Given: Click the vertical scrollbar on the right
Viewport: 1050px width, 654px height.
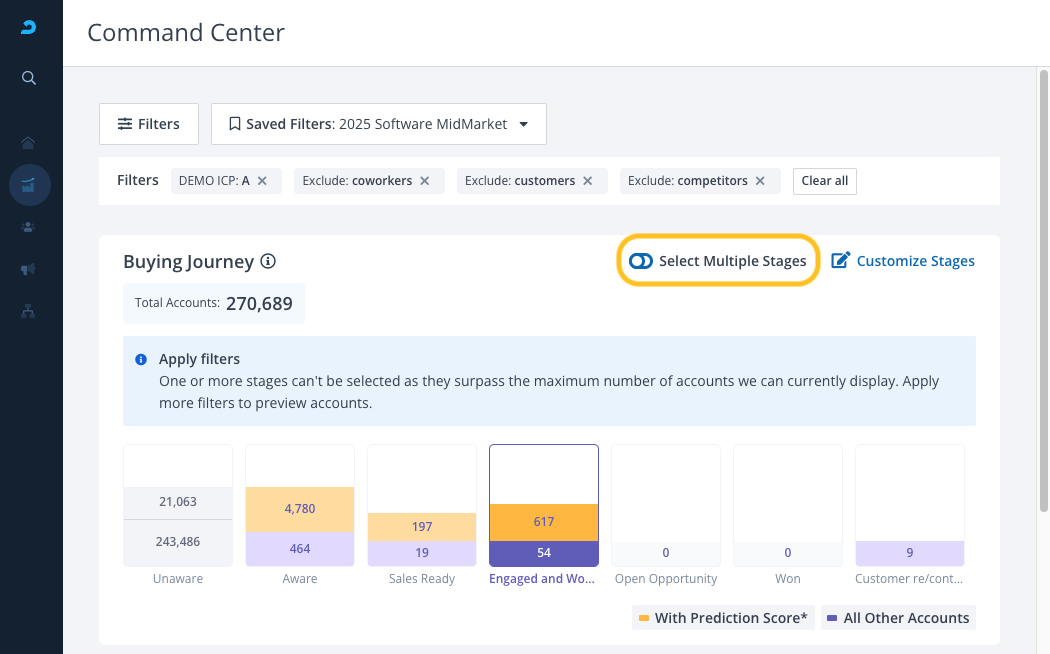Looking at the screenshot, I should (x=1041, y=300).
